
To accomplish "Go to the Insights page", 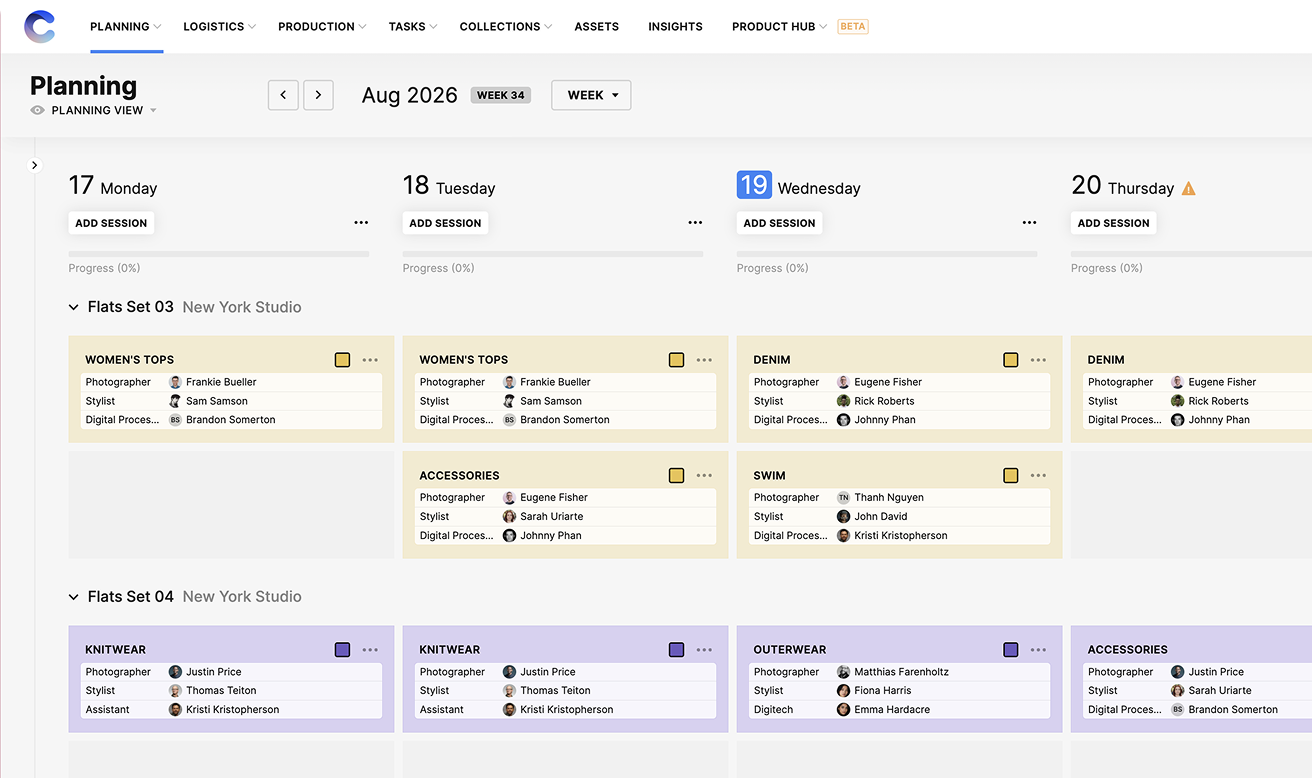I will [675, 27].
